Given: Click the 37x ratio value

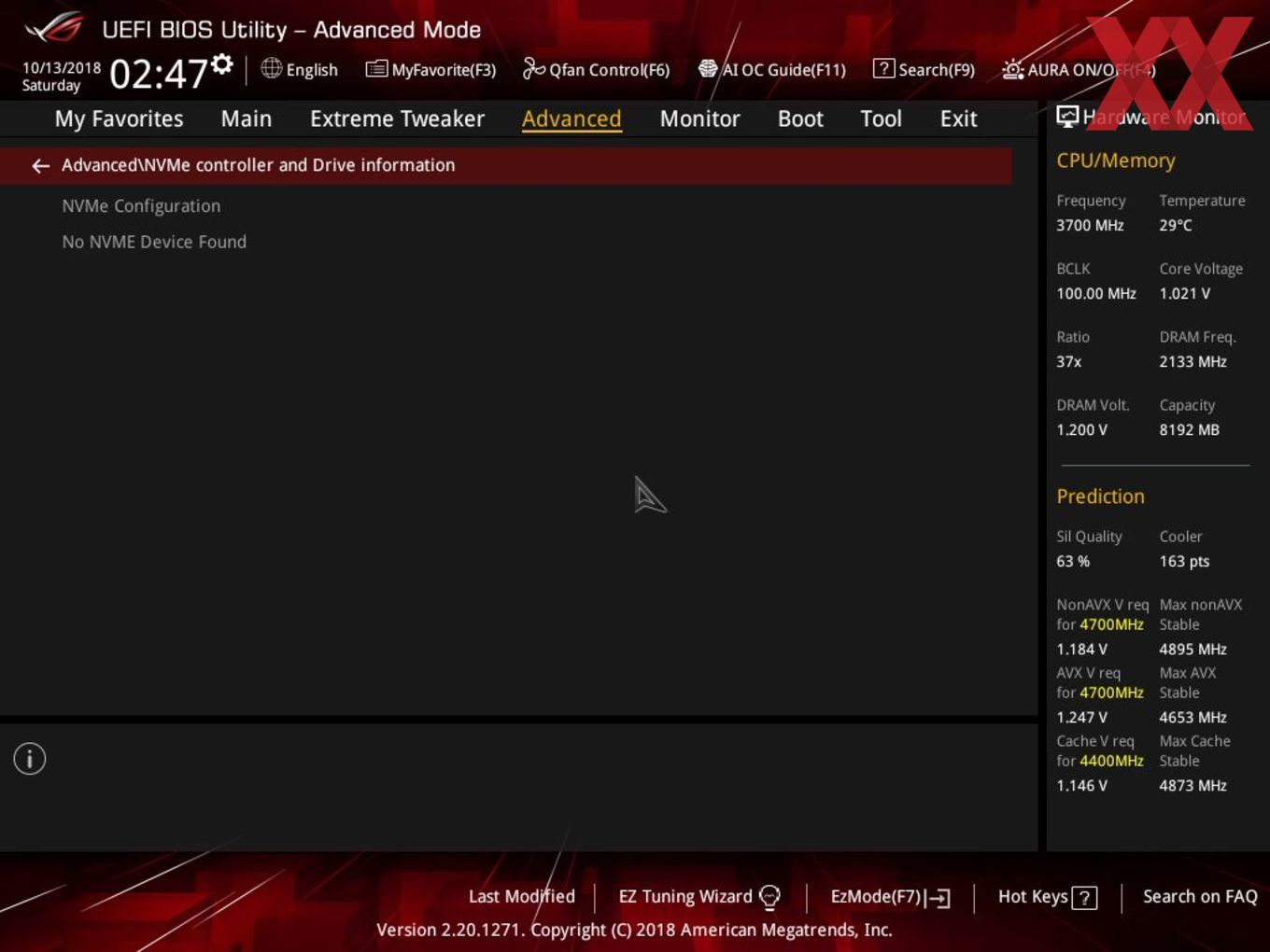Looking at the screenshot, I should tap(1069, 361).
